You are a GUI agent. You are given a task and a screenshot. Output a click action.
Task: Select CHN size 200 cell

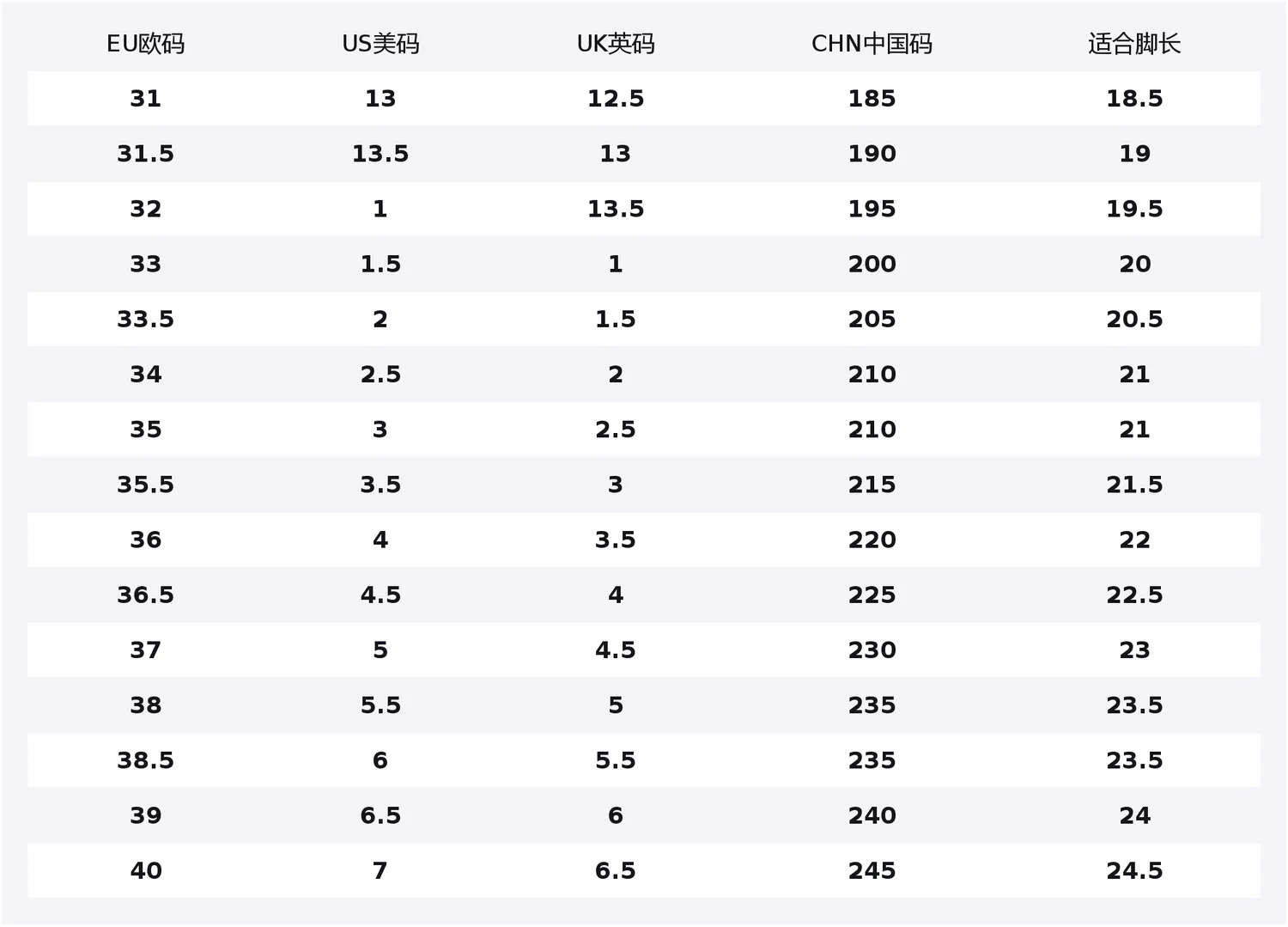[872, 264]
